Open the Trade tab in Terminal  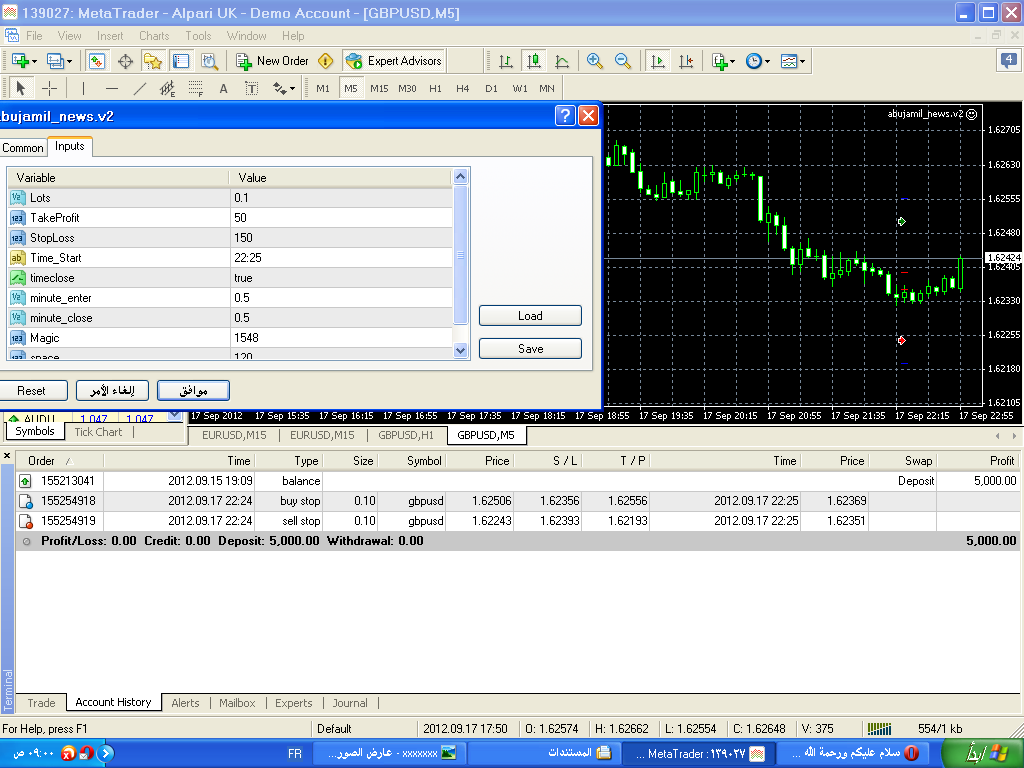41,703
